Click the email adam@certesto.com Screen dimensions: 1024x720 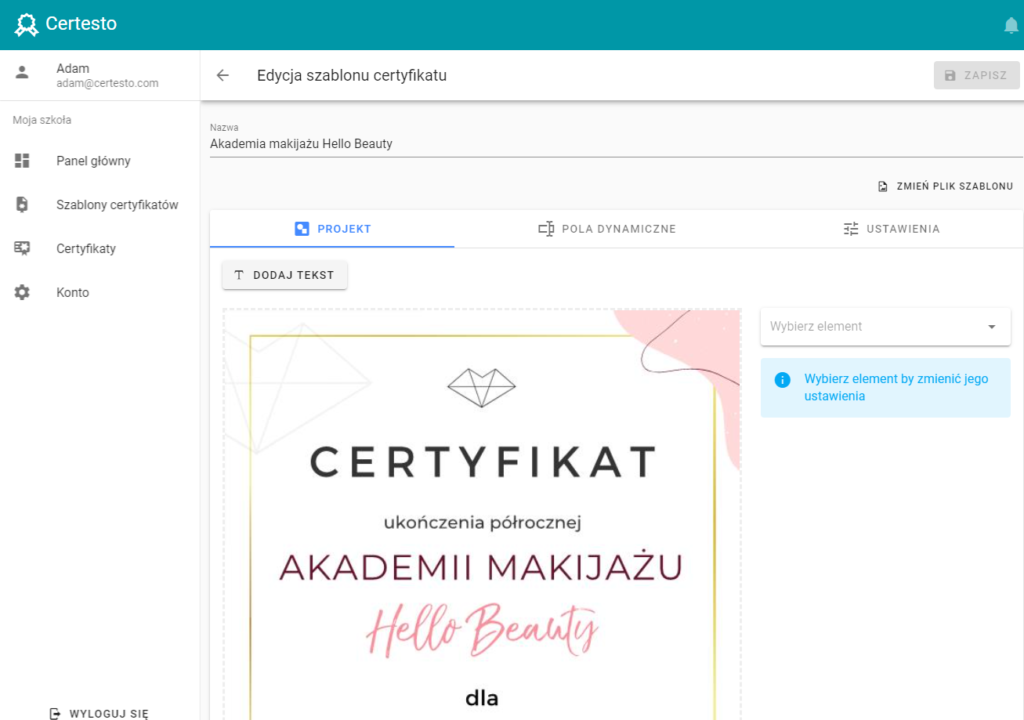pos(107,83)
